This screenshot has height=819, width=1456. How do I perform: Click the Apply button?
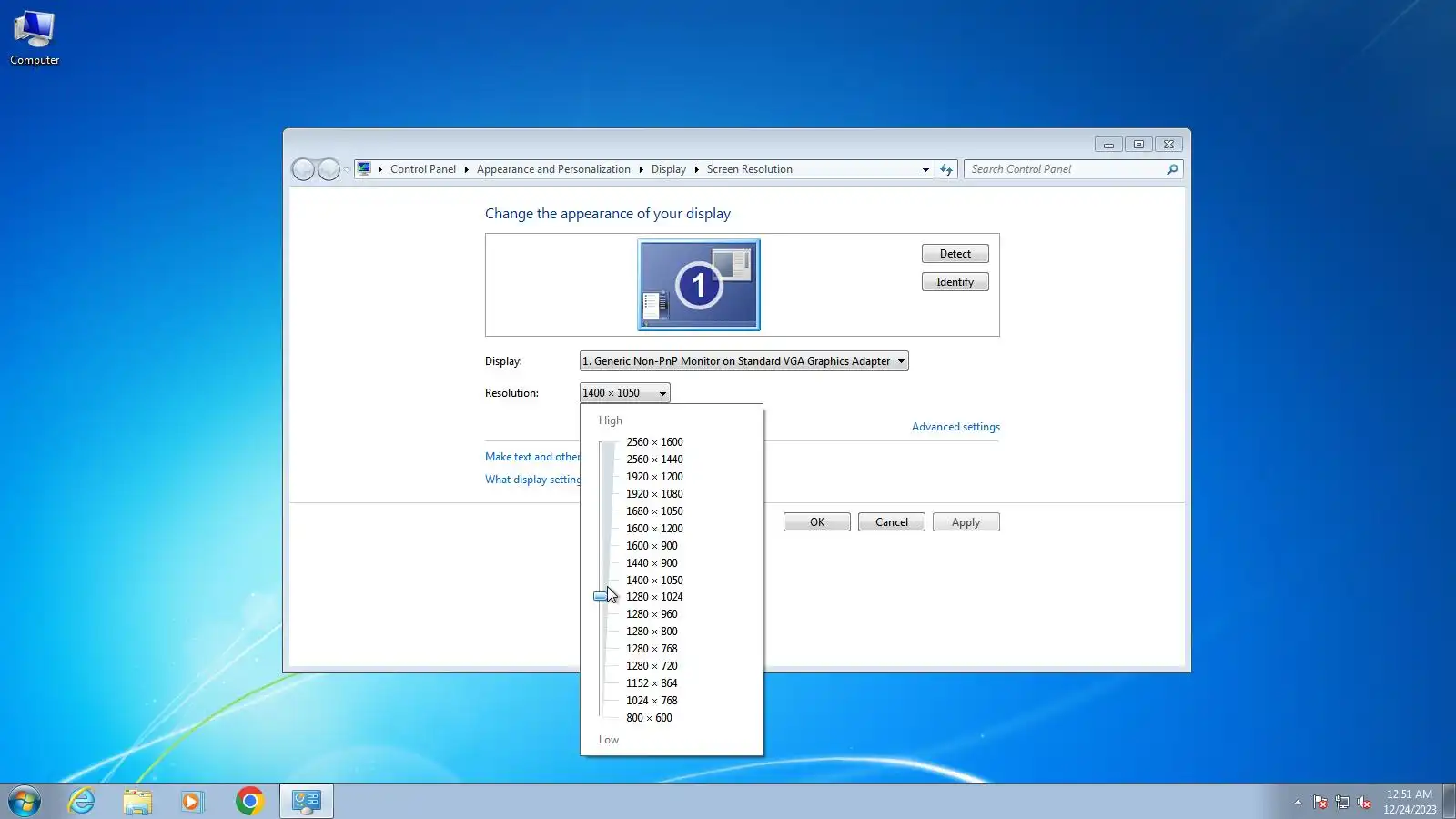tap(966, 522)
